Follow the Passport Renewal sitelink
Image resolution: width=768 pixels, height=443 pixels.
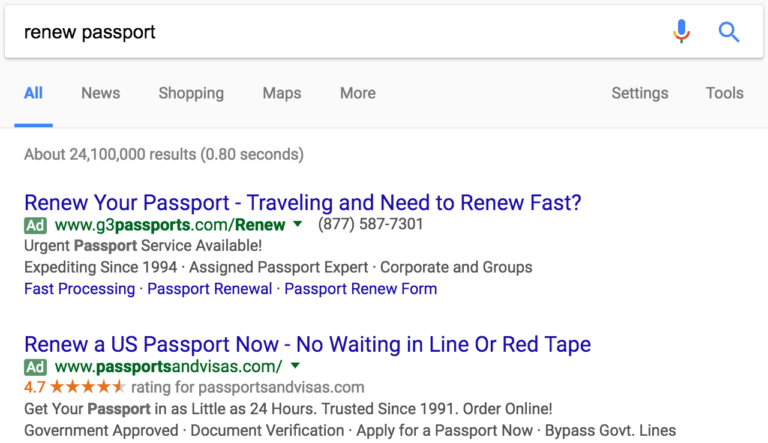point(210,289)
